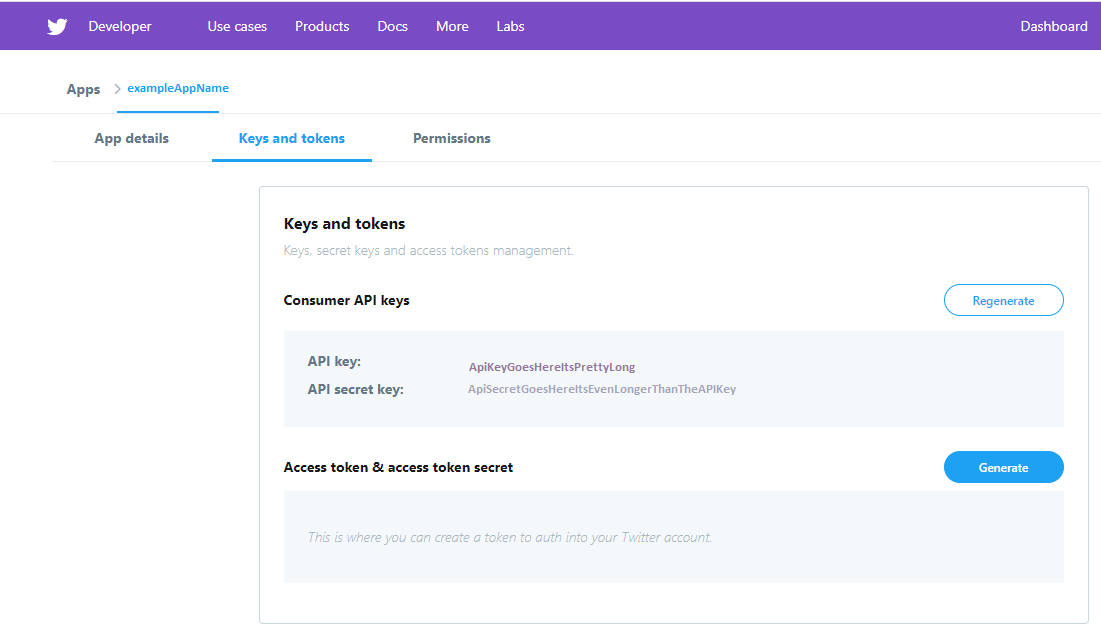Generate access token and secret

click(1003, 467)
